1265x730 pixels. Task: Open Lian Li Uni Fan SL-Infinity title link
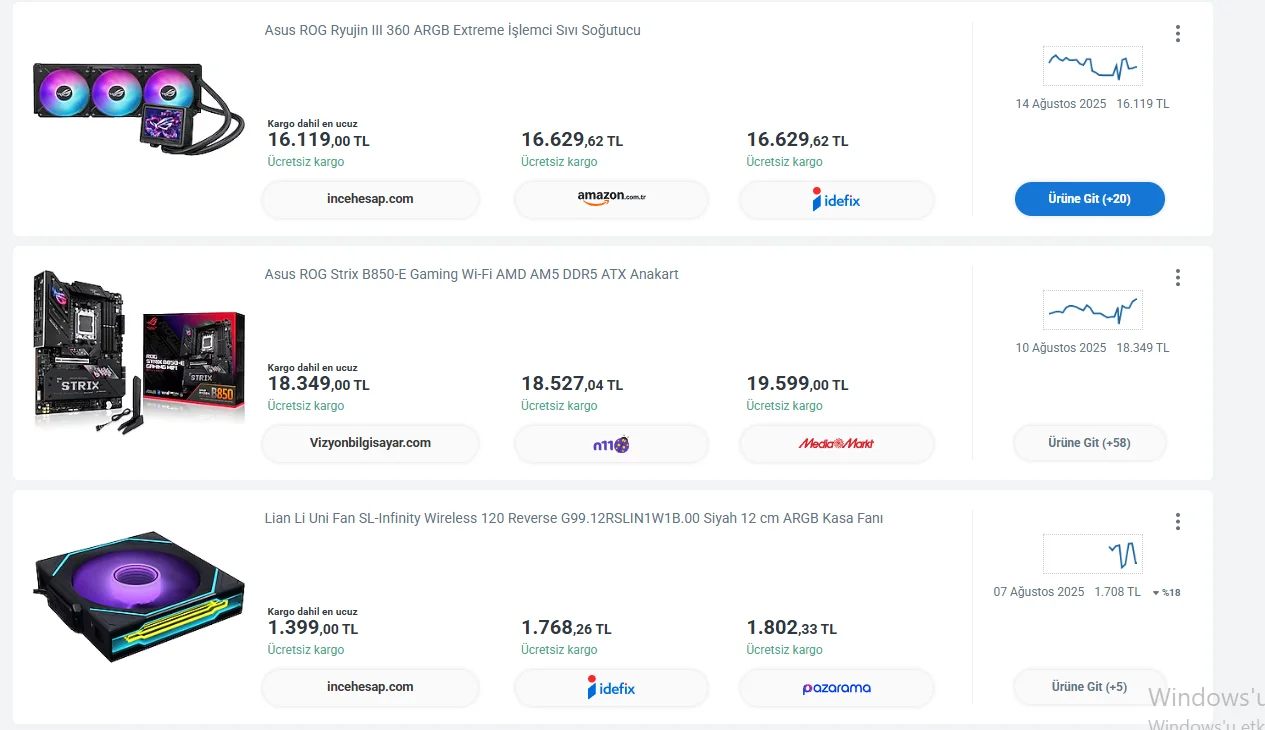[573, 519]
